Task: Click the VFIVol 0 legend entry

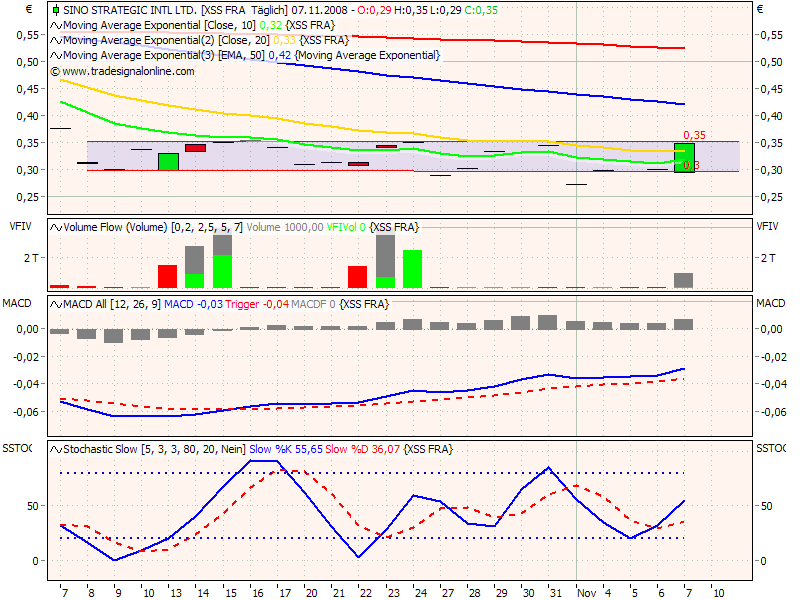Action: pos(346,228)
